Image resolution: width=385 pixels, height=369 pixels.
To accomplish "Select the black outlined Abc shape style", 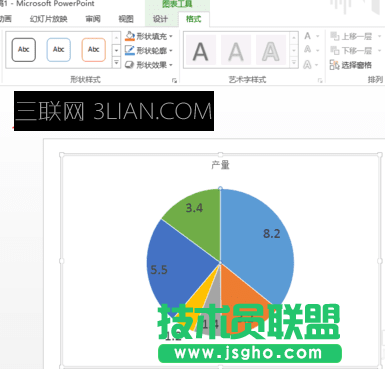I will [24, 50].
